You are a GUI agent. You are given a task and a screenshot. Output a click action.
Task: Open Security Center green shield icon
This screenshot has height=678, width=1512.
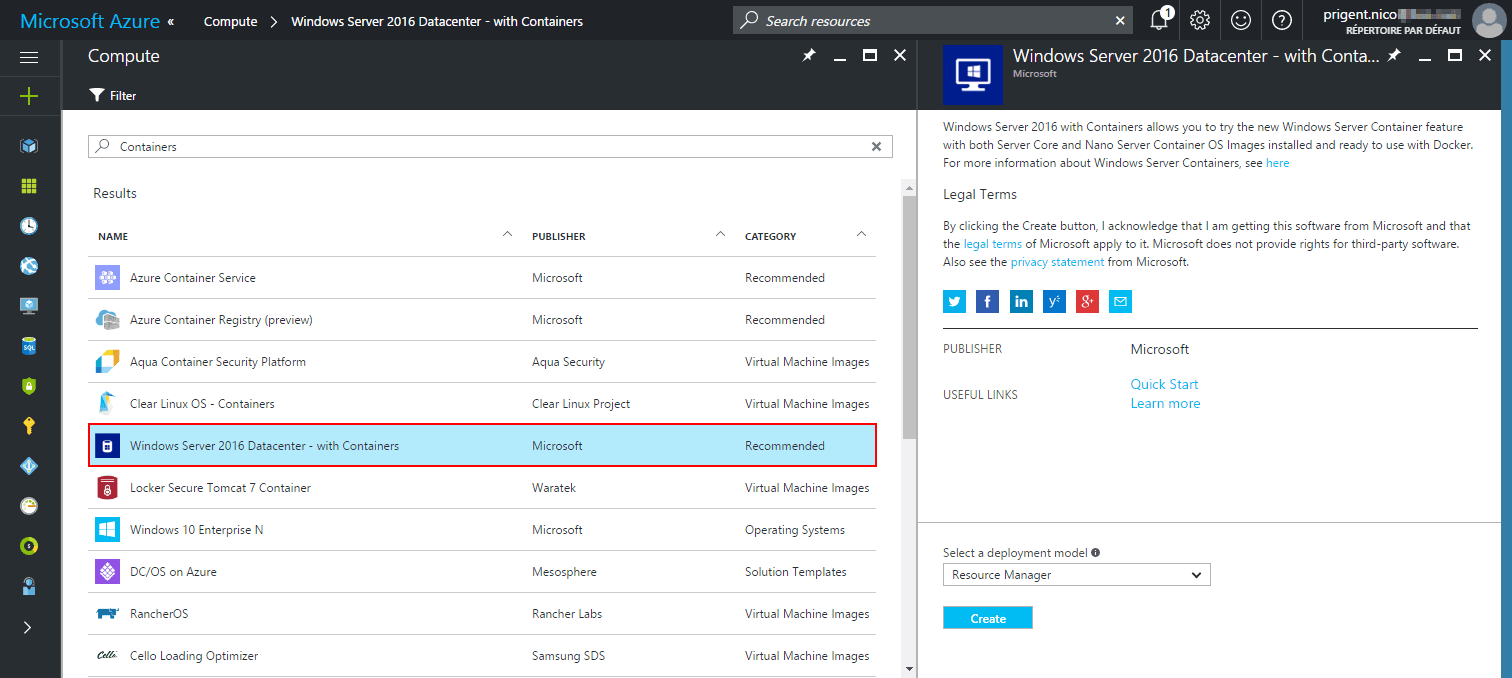point(29,386)
